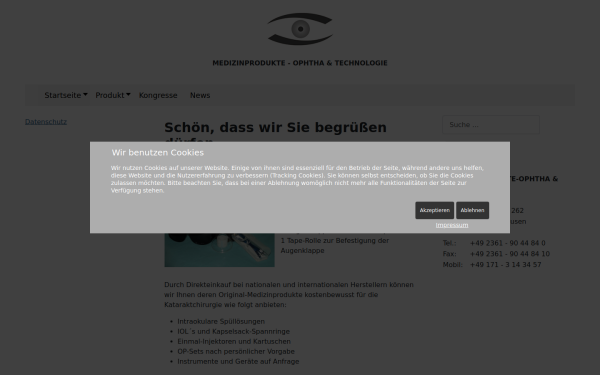Click the Mobil number +49 171 - 3 14 34 57

pos(505,264)
